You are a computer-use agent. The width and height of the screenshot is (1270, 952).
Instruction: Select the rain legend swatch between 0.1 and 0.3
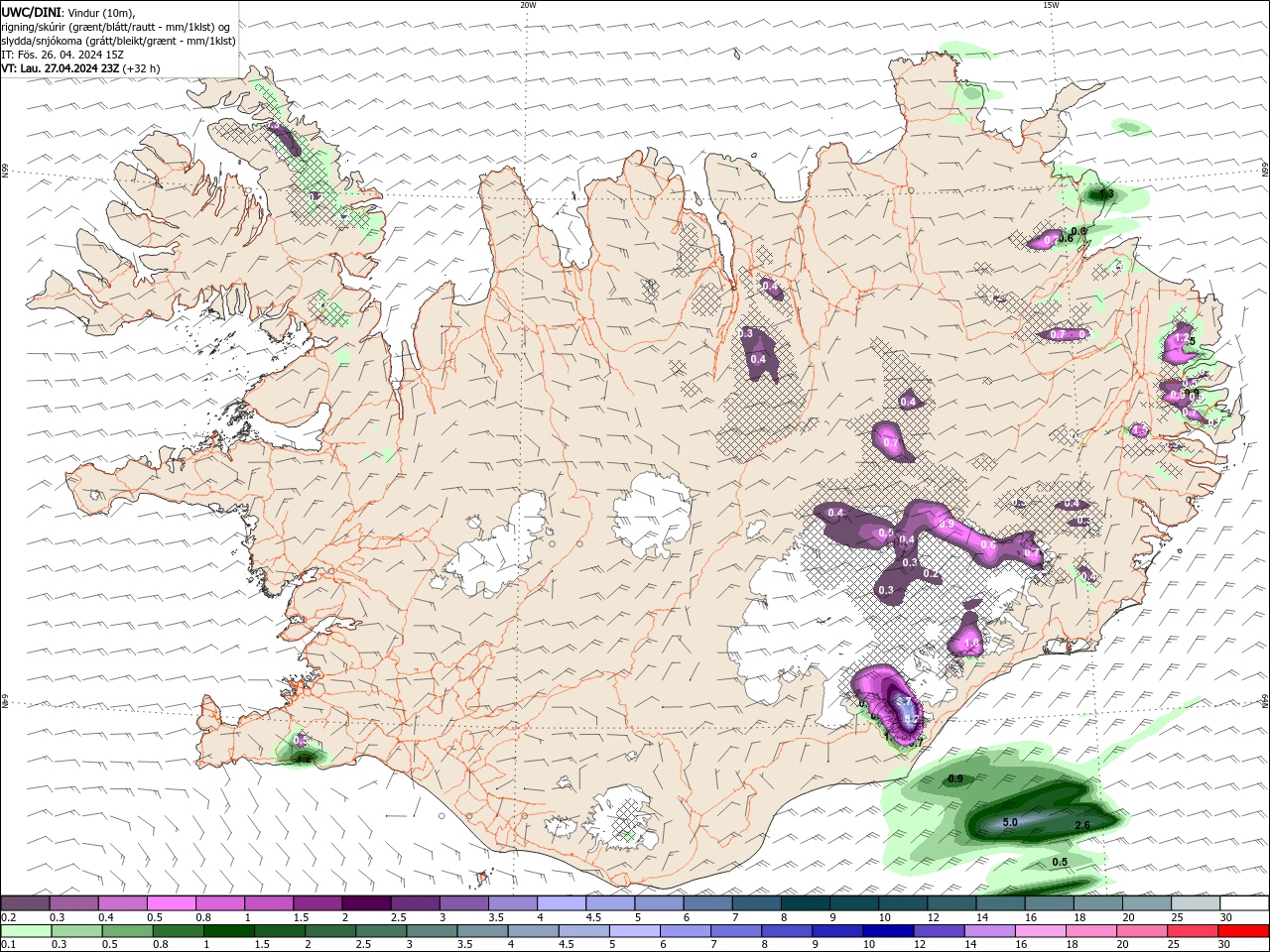click(26, 931)
